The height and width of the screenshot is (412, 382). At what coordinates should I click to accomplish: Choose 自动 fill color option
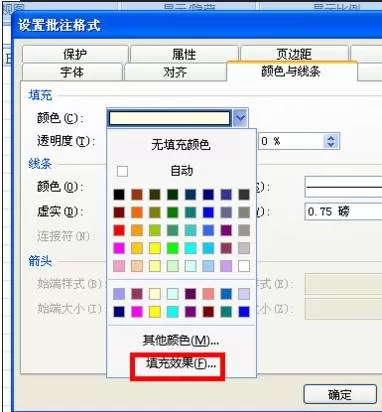point(181,171)
